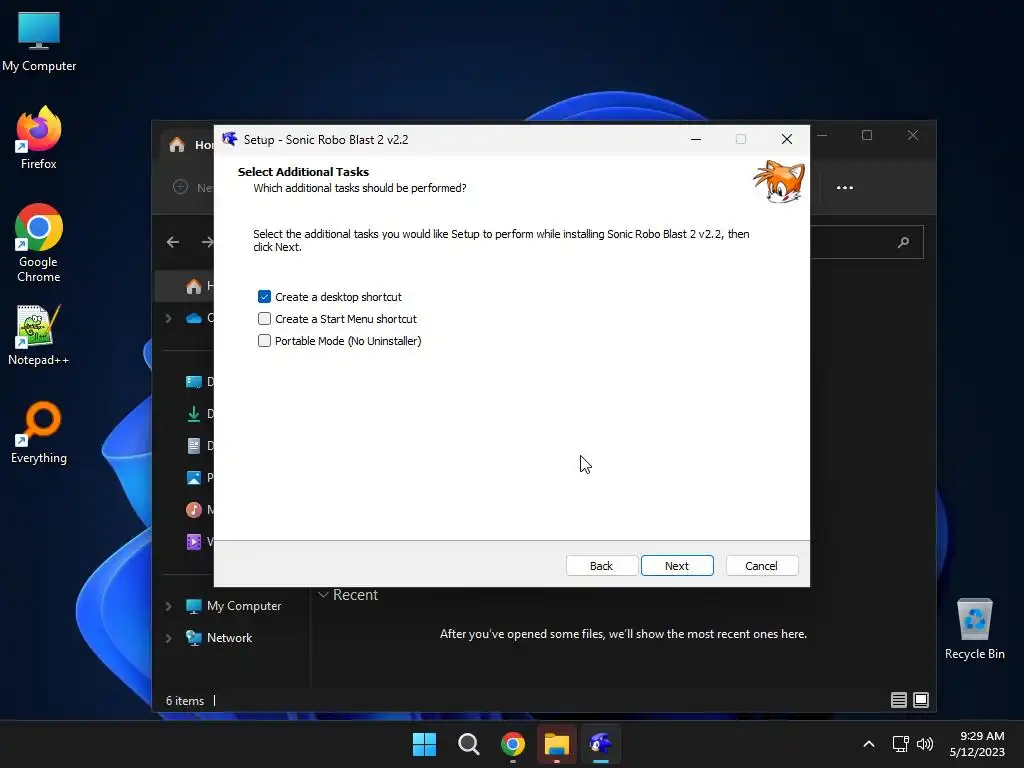1024x768 pixels.
Task: Open Music quick access icon in Explorer
Action: tap(193, 509)
